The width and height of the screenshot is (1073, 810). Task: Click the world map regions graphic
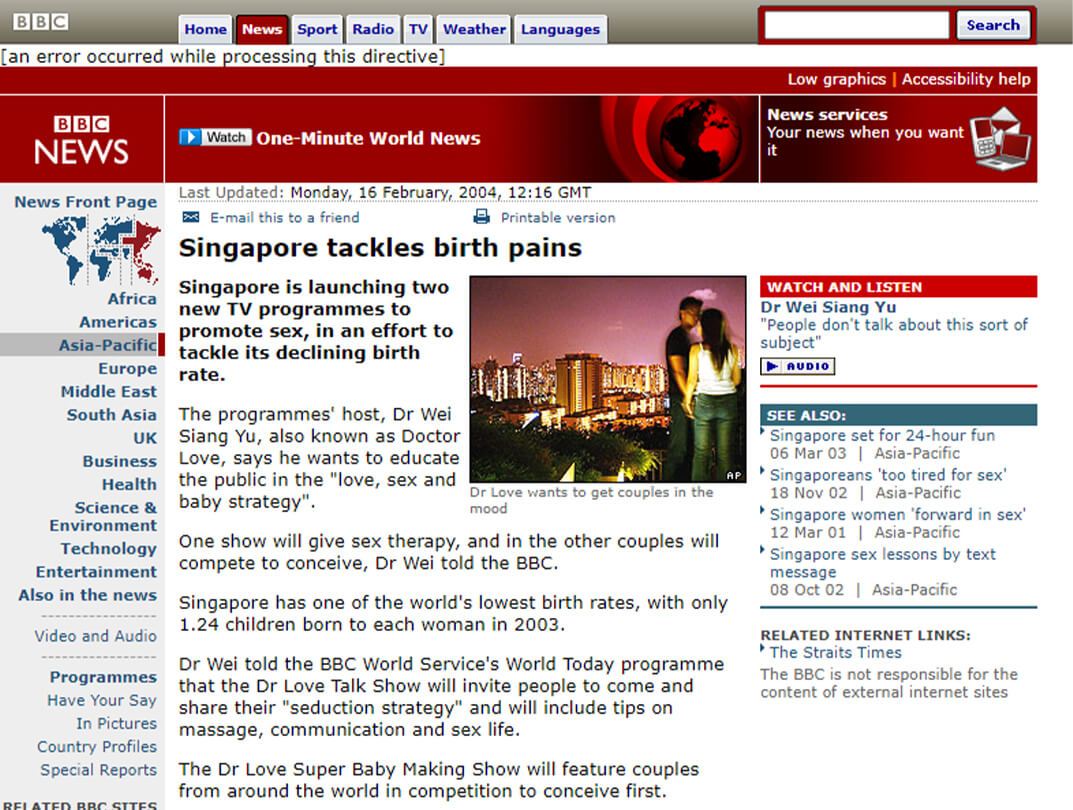pyautogui.click(x=101, y=250)
